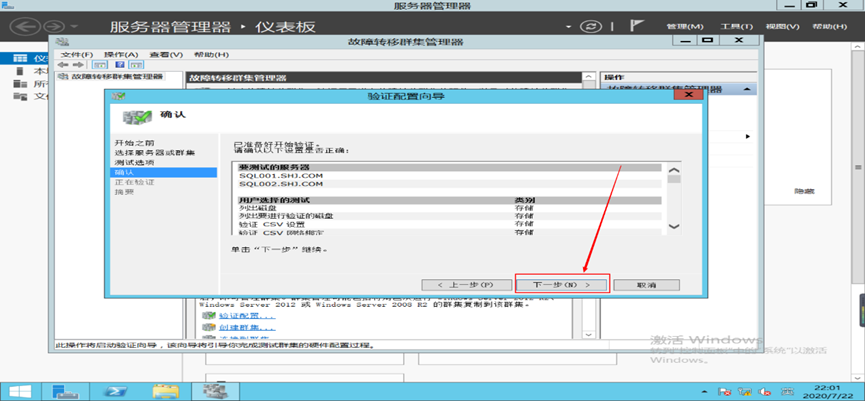
Task: Click the up arrow of the wizard list scrollbar
Action: (674, 170)
